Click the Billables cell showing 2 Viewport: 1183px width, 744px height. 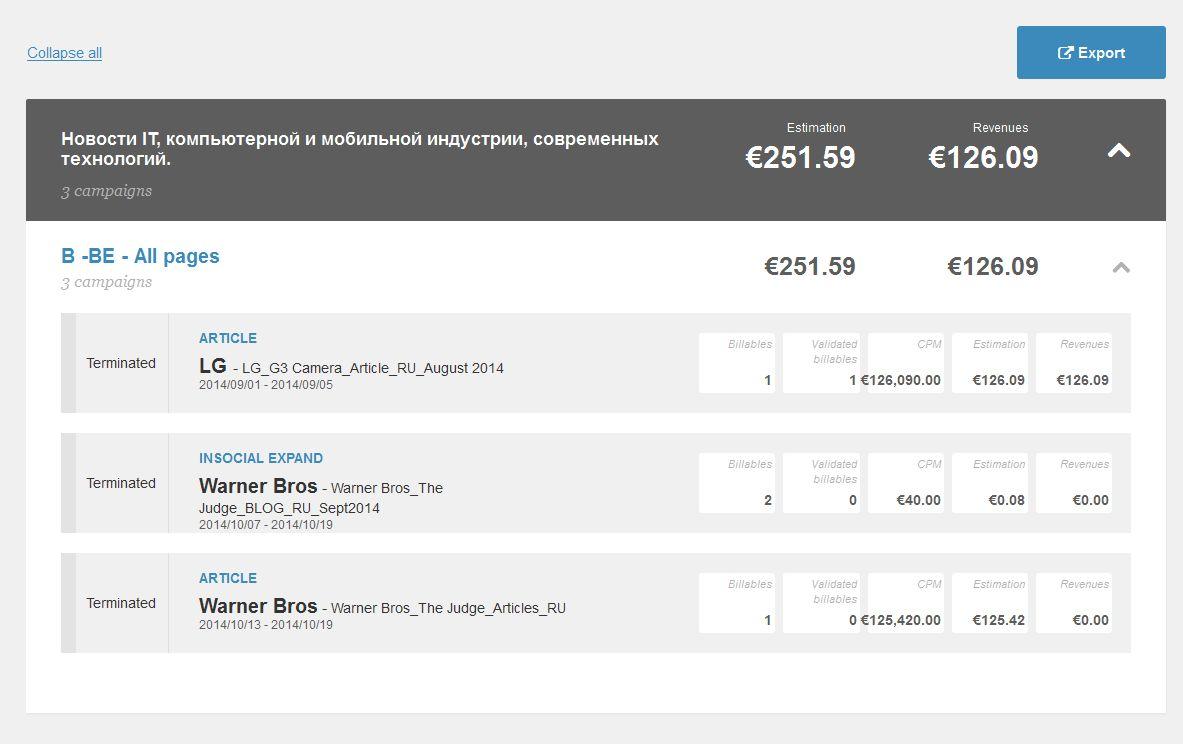(737, 483)
